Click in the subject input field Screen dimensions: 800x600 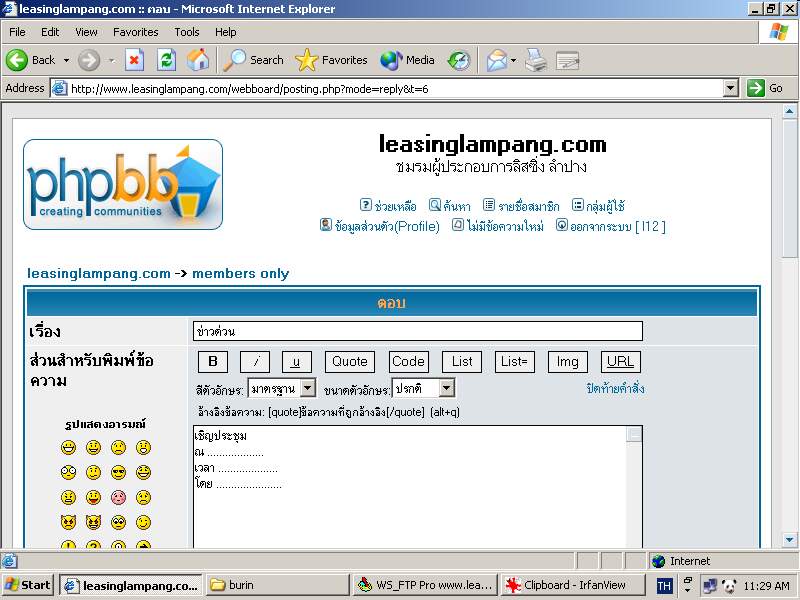(417, 331)
